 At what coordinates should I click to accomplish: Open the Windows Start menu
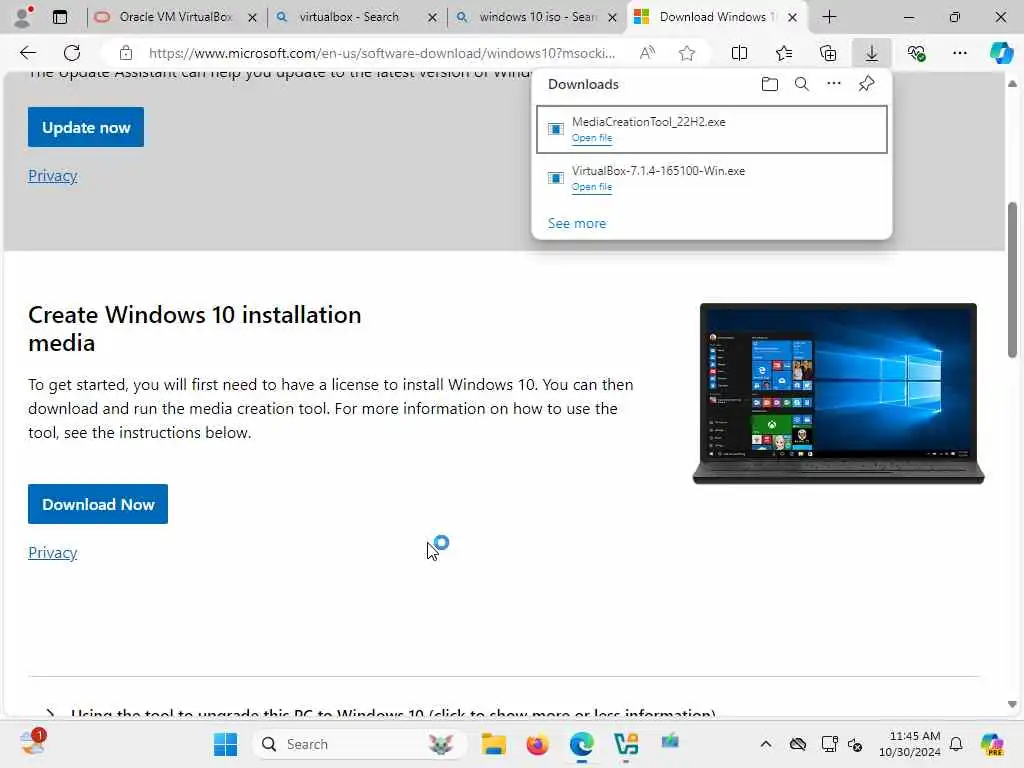click(x=225, y=744)
